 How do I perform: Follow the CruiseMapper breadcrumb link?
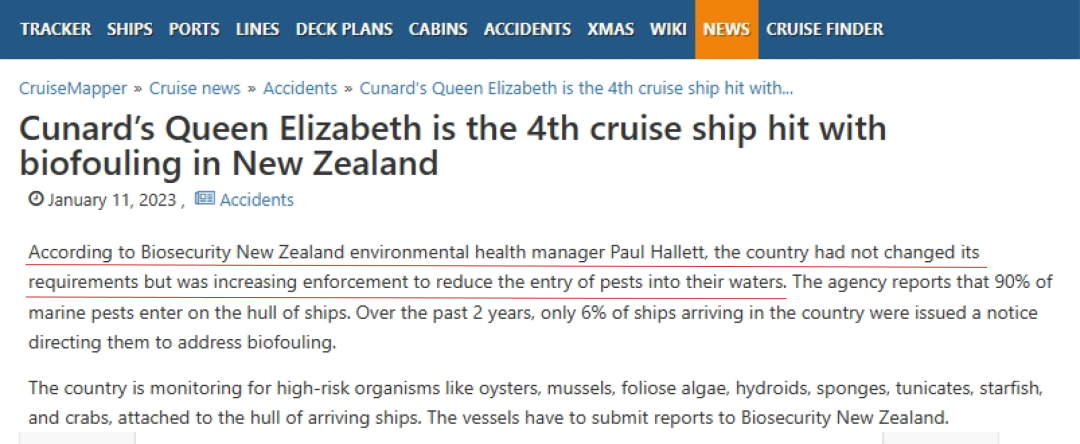pyautogui.click(x=73, y=88)
